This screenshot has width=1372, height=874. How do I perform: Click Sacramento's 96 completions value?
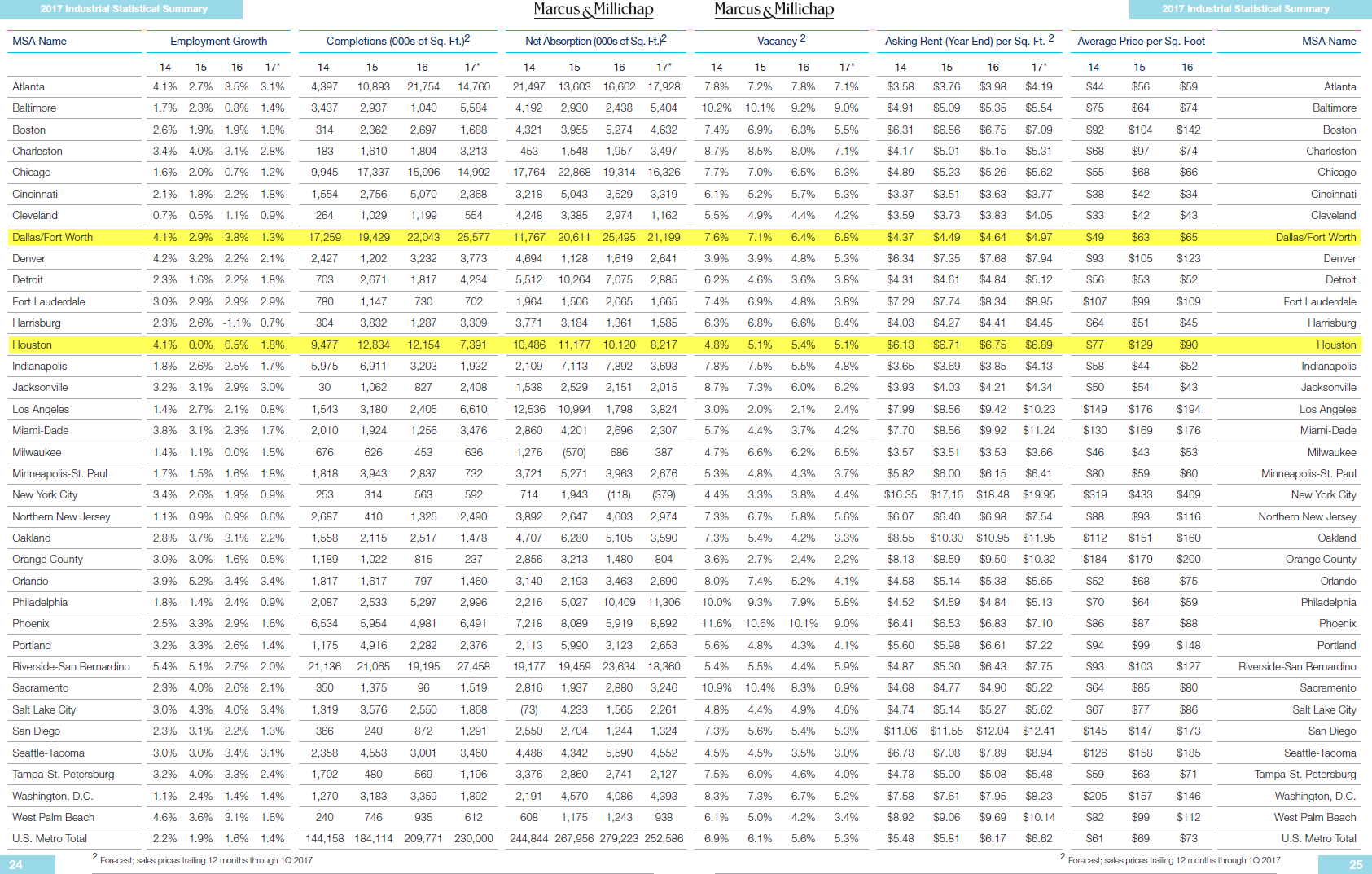(423, 687)
